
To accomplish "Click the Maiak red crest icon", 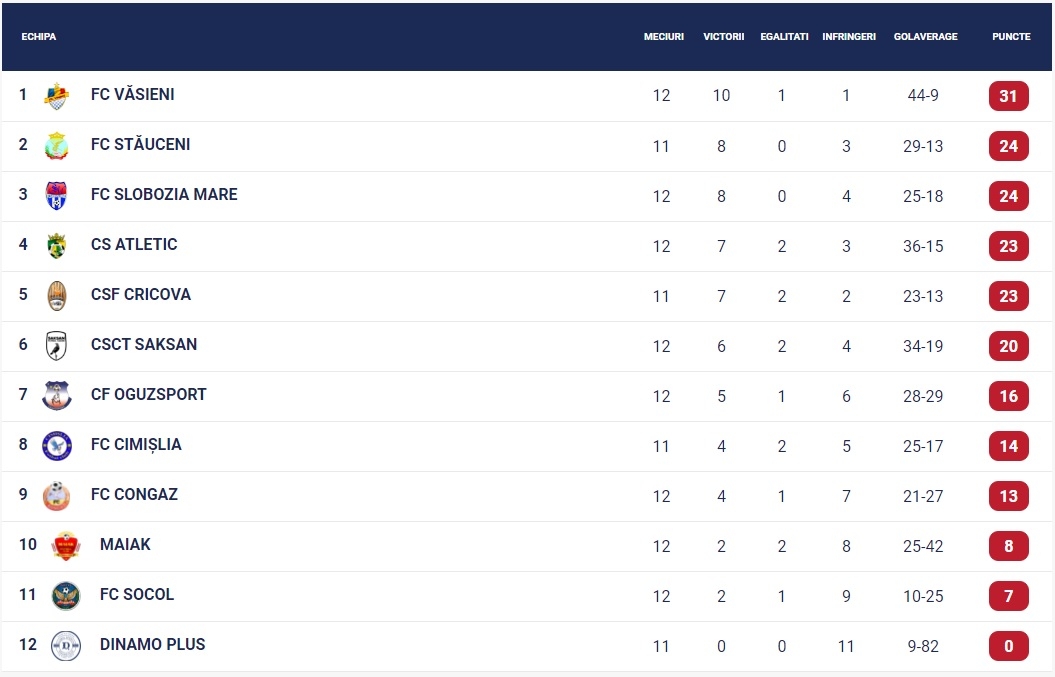I will tap(66, 546).
